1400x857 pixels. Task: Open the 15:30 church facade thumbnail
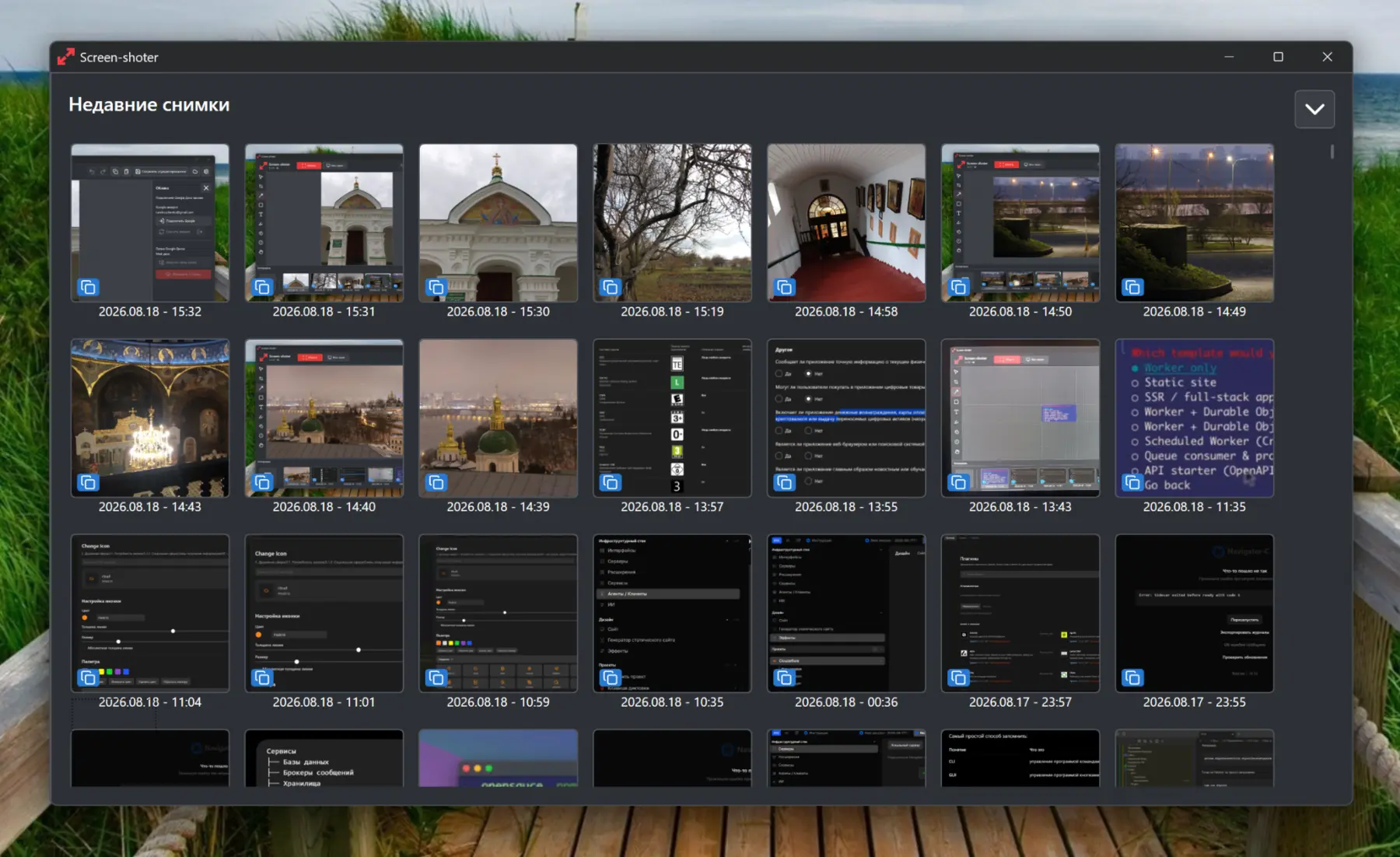(499, 222)
